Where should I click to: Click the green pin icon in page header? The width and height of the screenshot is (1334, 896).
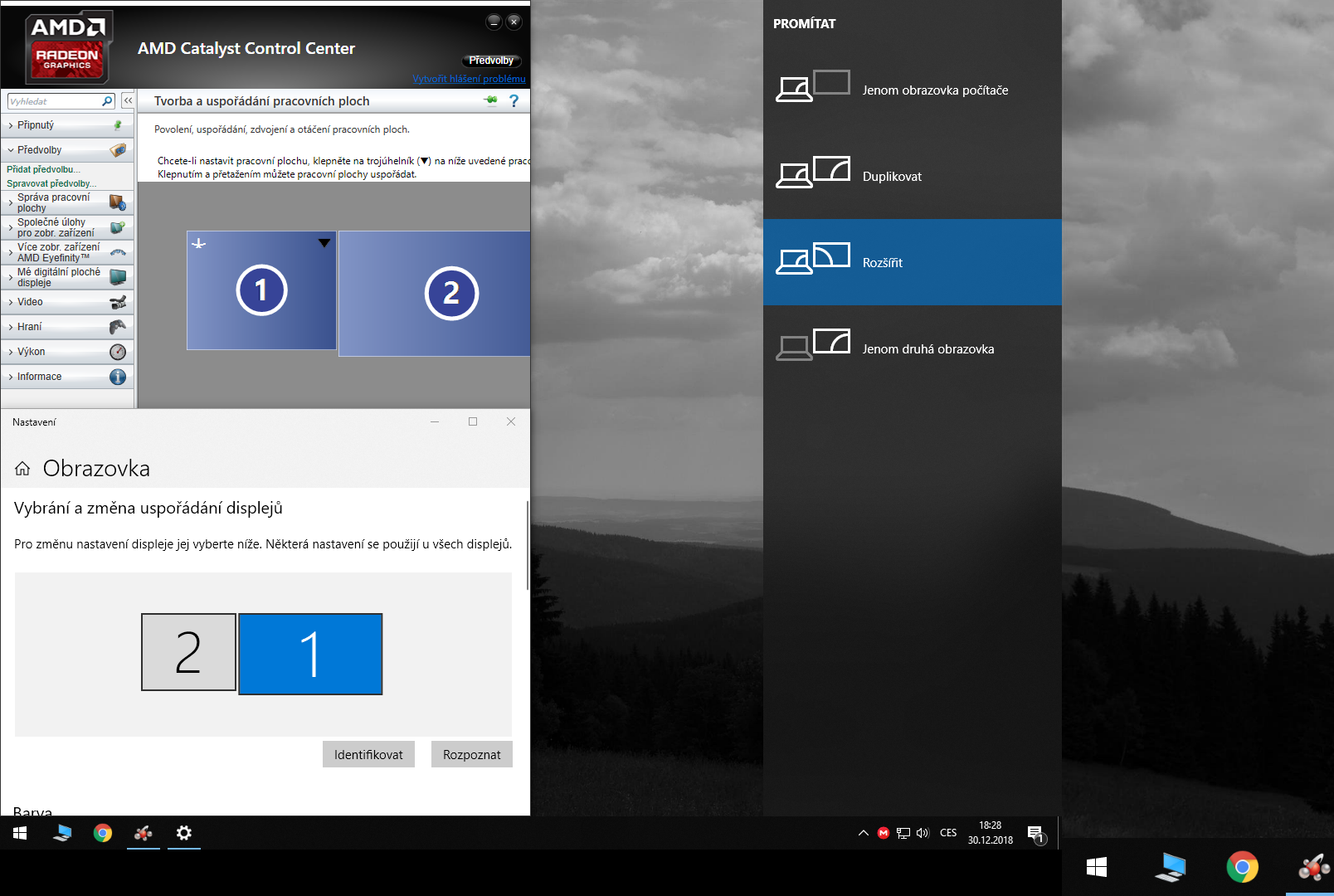click(x=490, y=101)
